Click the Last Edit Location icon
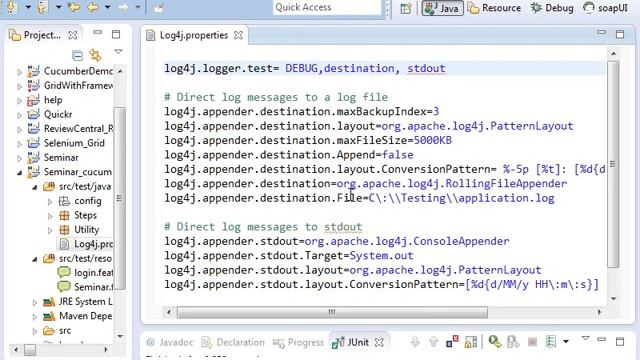This screenshot has height=360, width=640. [x=74, y=7]
